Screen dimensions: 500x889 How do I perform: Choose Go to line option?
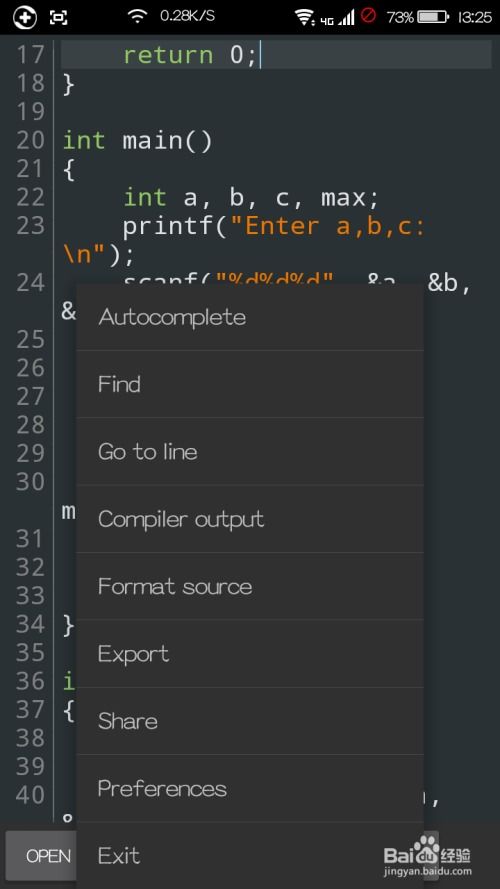[x=250, y=452]
